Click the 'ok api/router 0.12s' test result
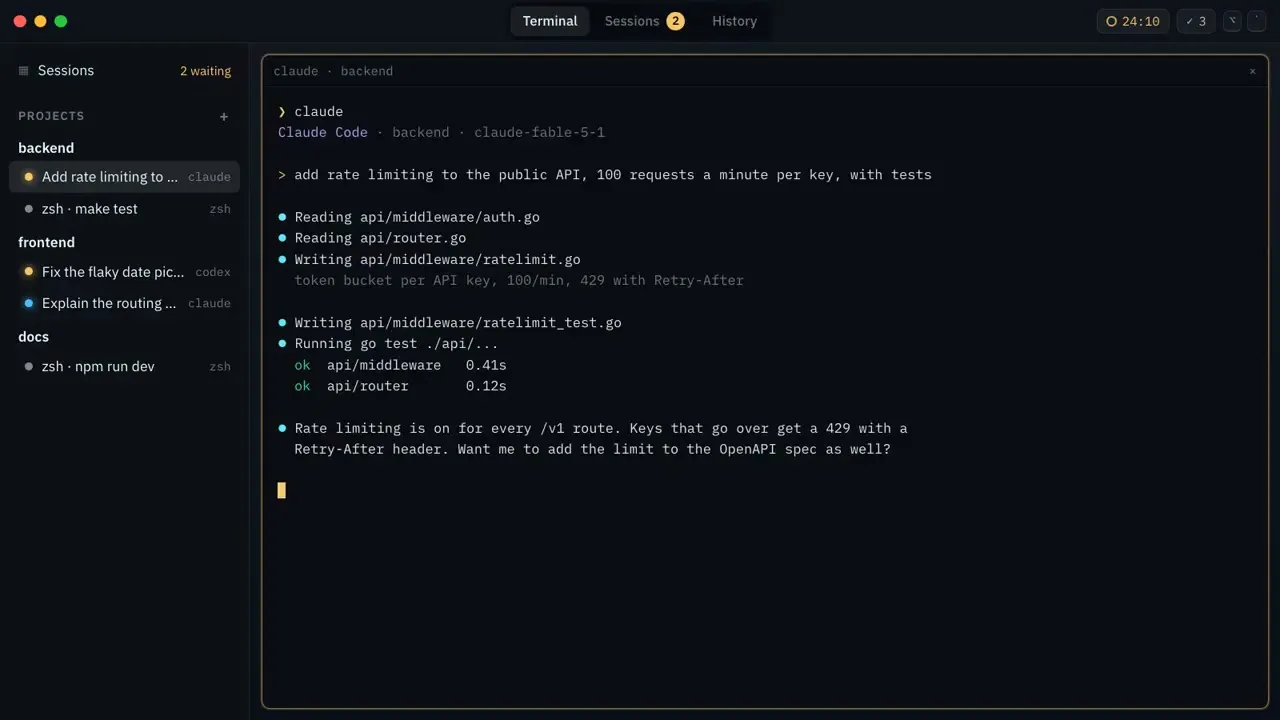The height and width of the screenshot is (720, 1280). [x=400, y=386]
